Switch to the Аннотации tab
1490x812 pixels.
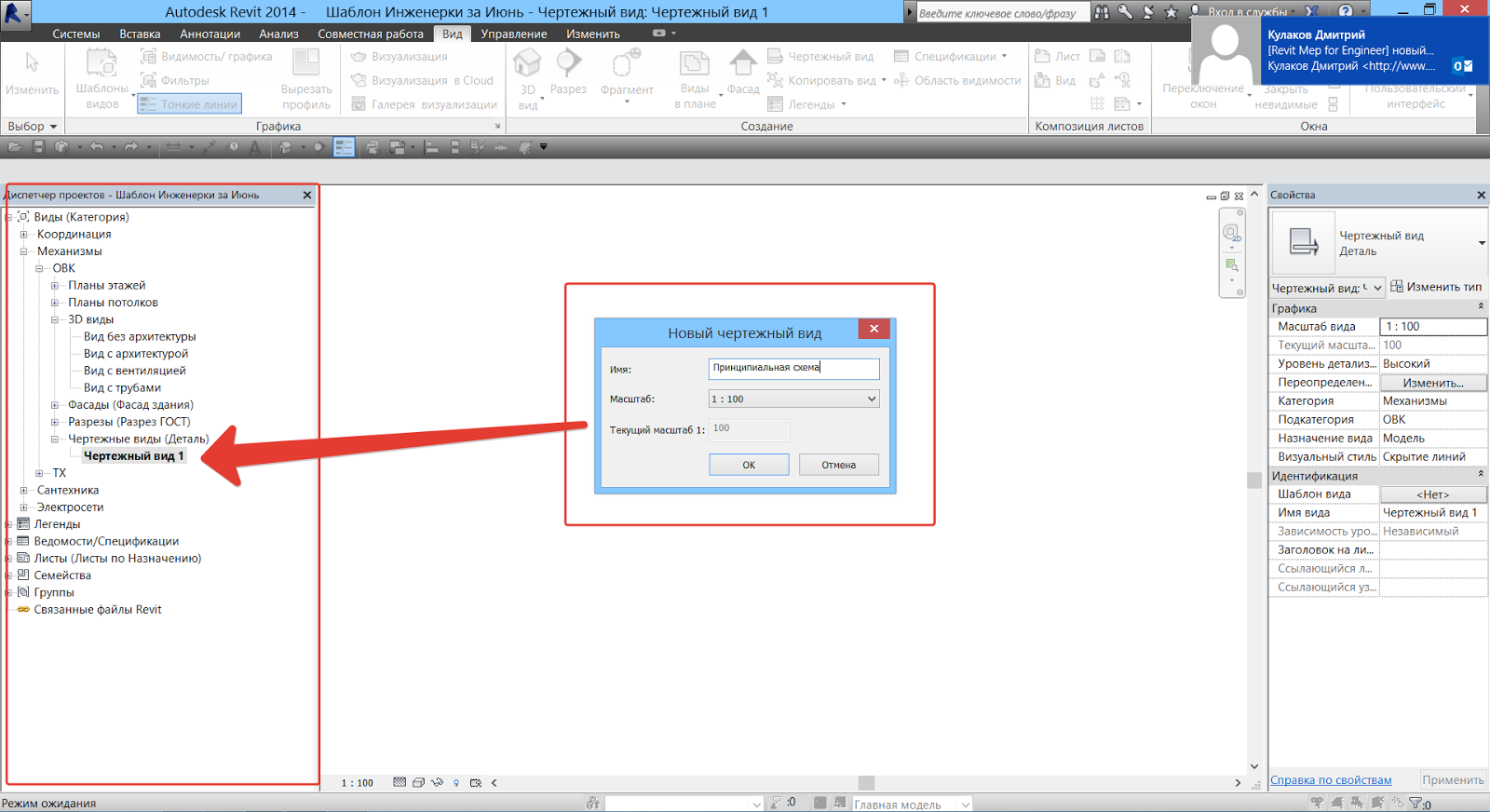pos(210,34)
